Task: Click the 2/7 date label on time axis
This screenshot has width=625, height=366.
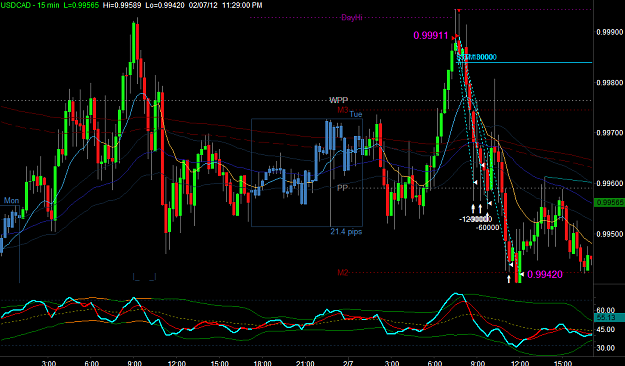Action: [348, 363]
